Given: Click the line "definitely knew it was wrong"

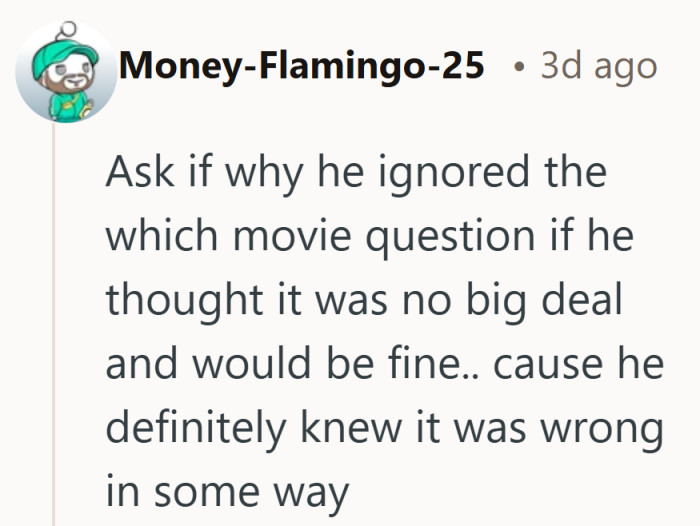Looking at the screenshot, I should click(x=384, y=429).
